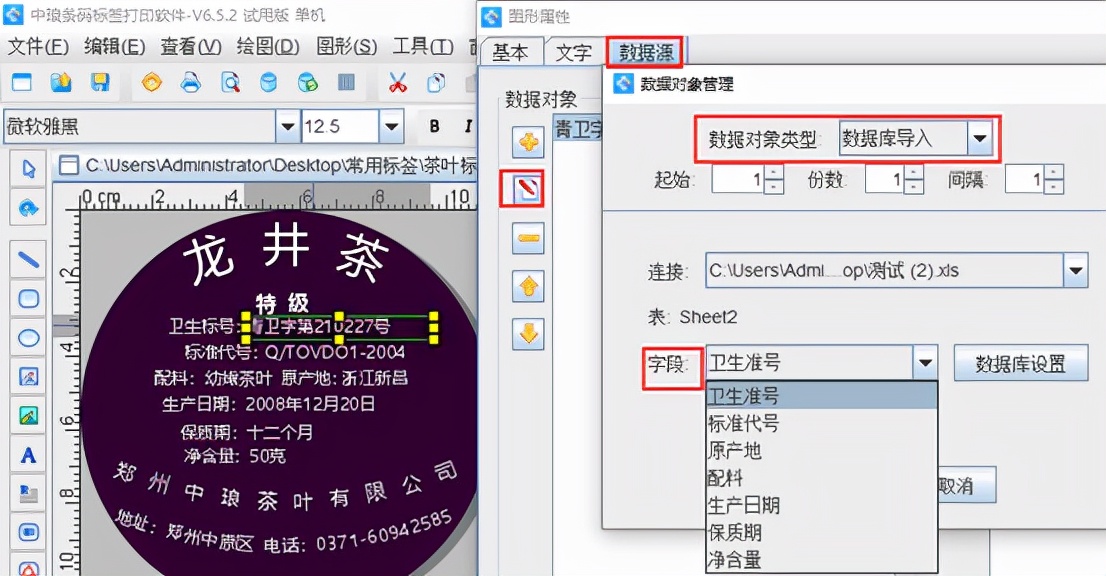Choose 保质期 from the field list
The height and width of the screenshot is (576, 1106).
[822, 532]
